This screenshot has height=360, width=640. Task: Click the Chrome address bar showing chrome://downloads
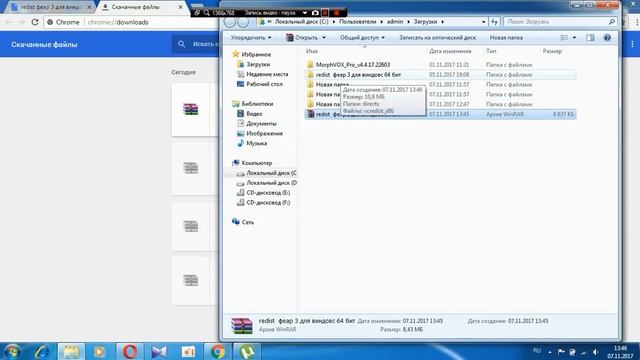click(x=118, y=22)
